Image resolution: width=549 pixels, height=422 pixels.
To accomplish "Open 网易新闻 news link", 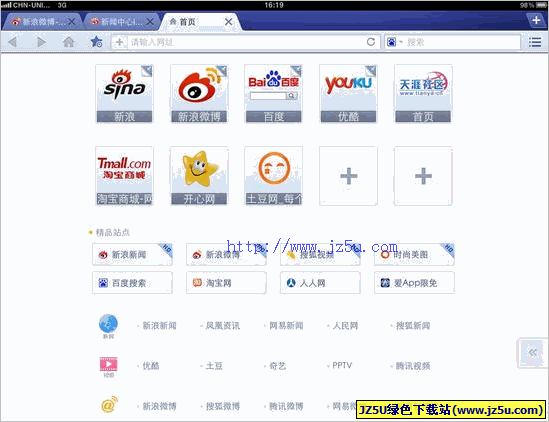I will click(286, 326).
